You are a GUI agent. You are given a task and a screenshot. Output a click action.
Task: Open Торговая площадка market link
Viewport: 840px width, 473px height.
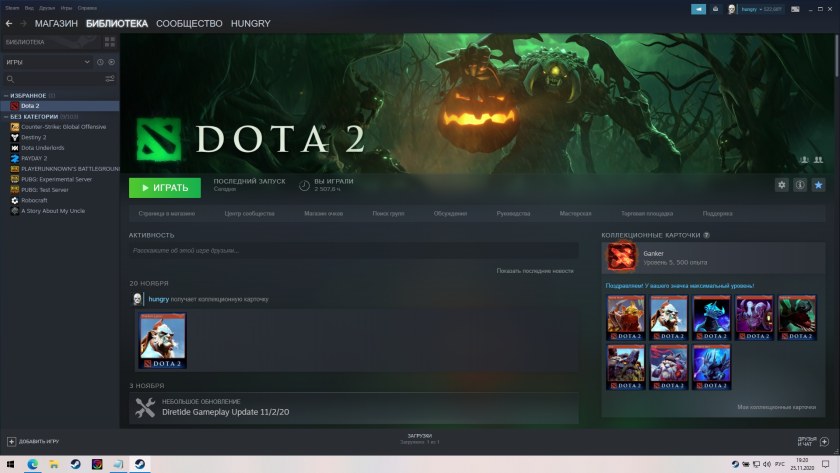pos(647,213)
